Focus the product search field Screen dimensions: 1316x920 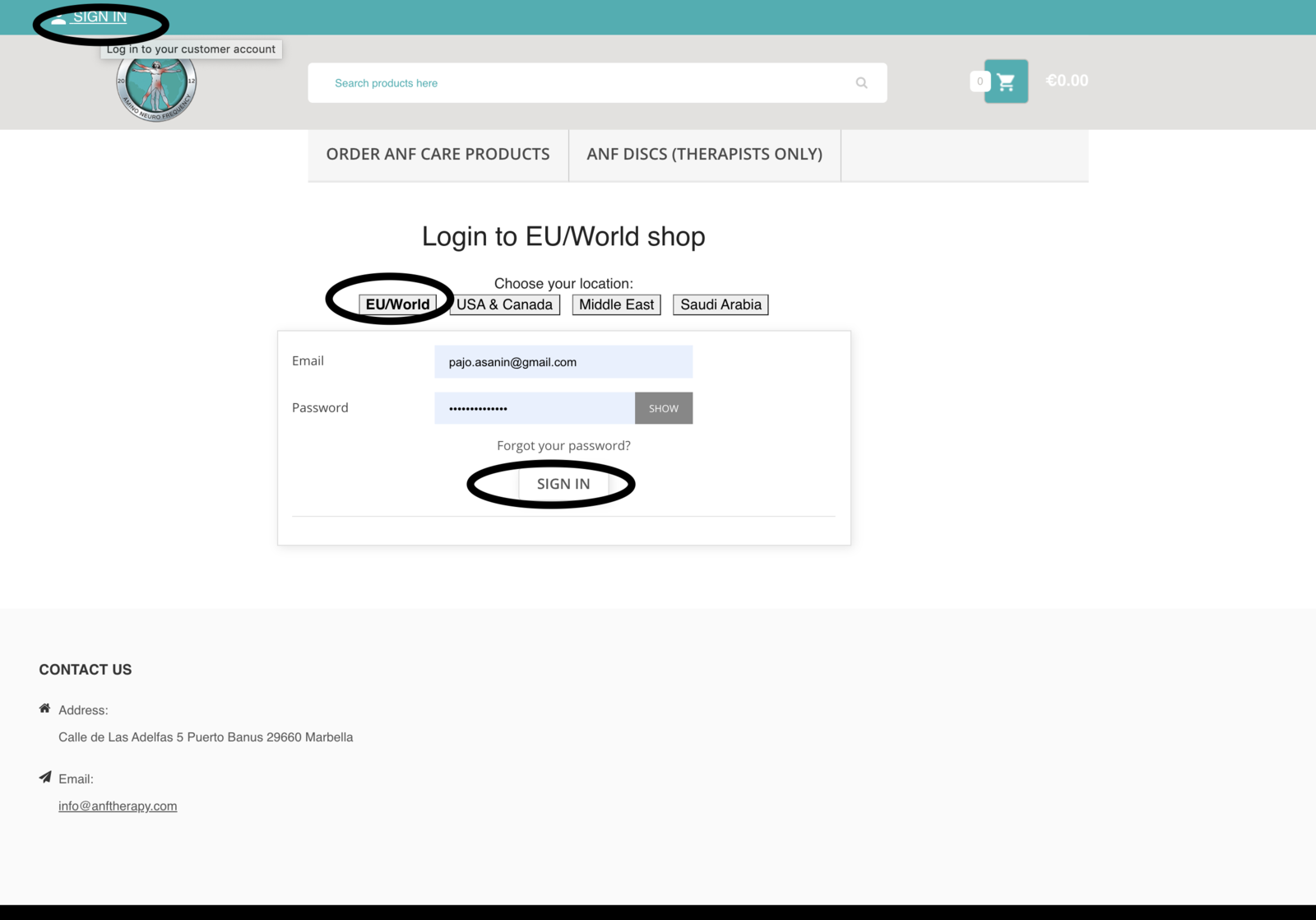[597, 83]
